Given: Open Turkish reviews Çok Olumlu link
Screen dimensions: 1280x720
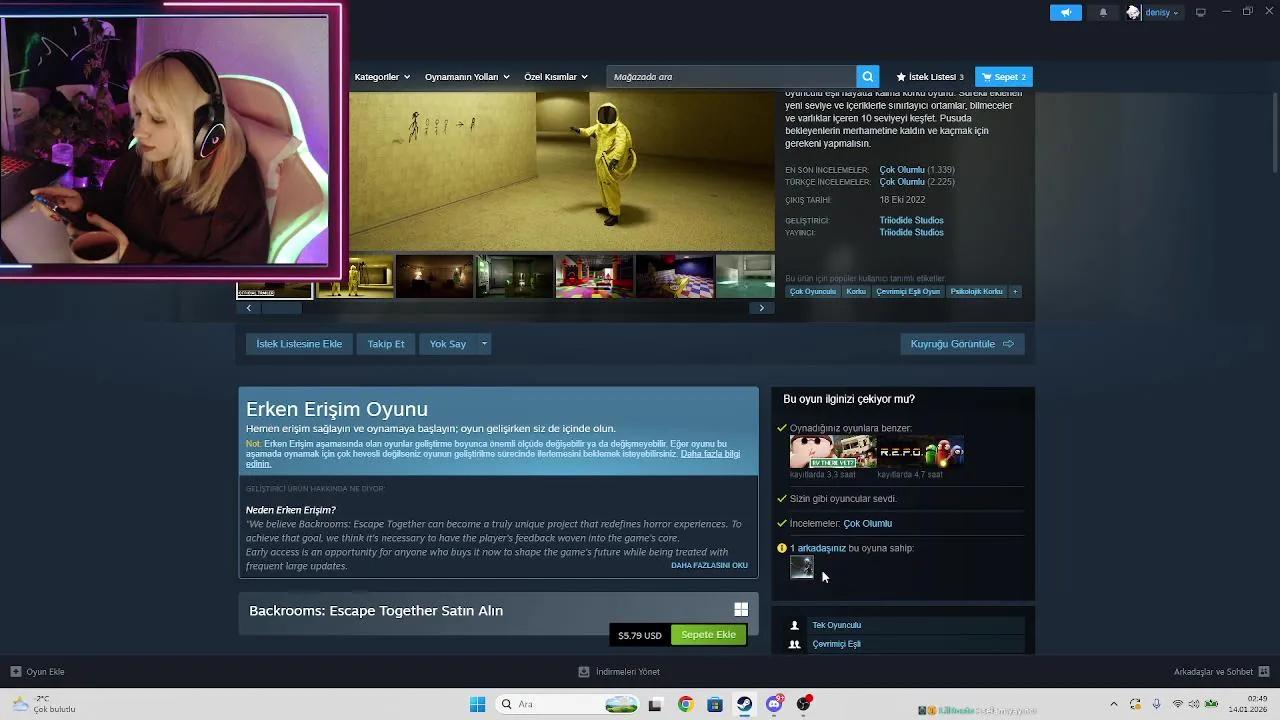Looking at the screenshot, I should 902,182.
